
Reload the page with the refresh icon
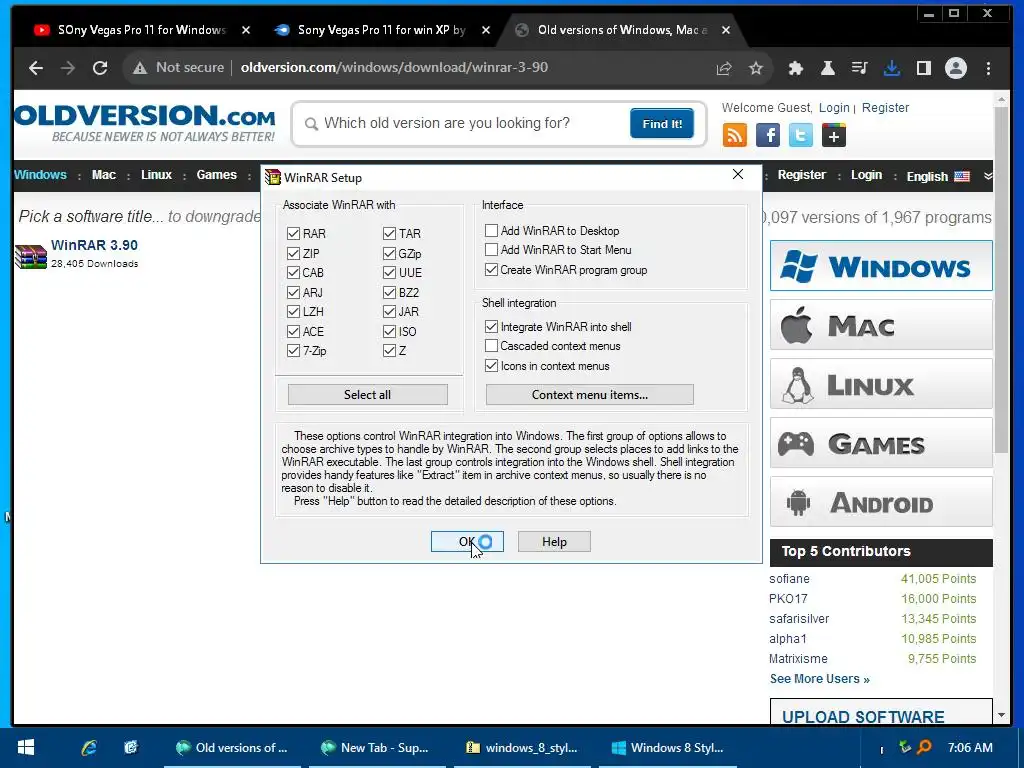[100, 68]
